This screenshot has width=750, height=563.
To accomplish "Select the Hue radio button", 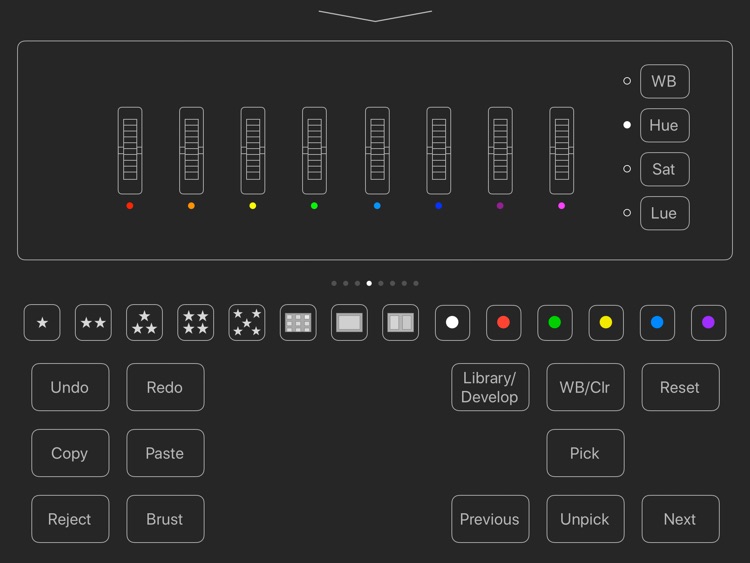I will (627, 125).
